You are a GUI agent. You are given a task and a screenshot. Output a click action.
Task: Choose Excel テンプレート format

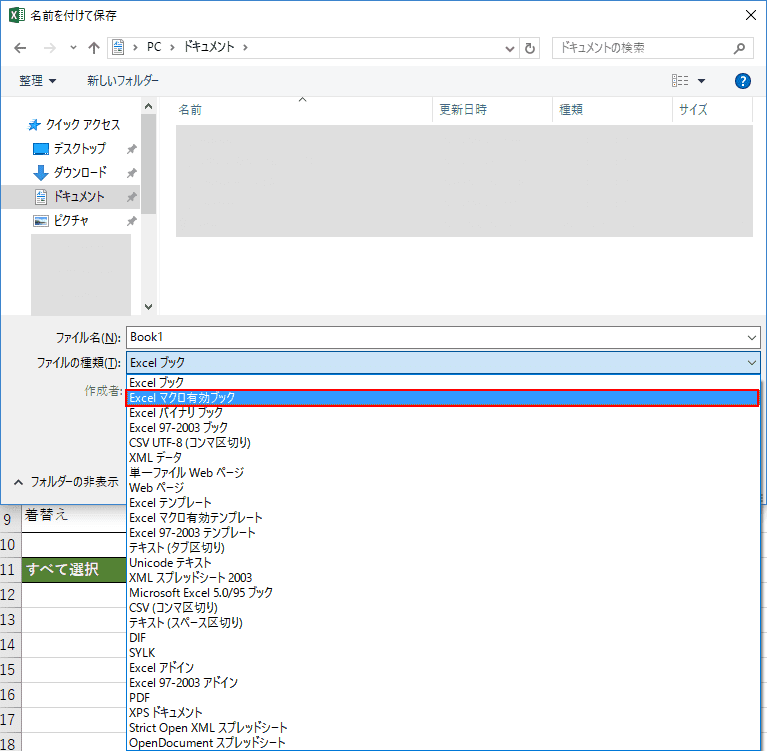pos(443,503)
